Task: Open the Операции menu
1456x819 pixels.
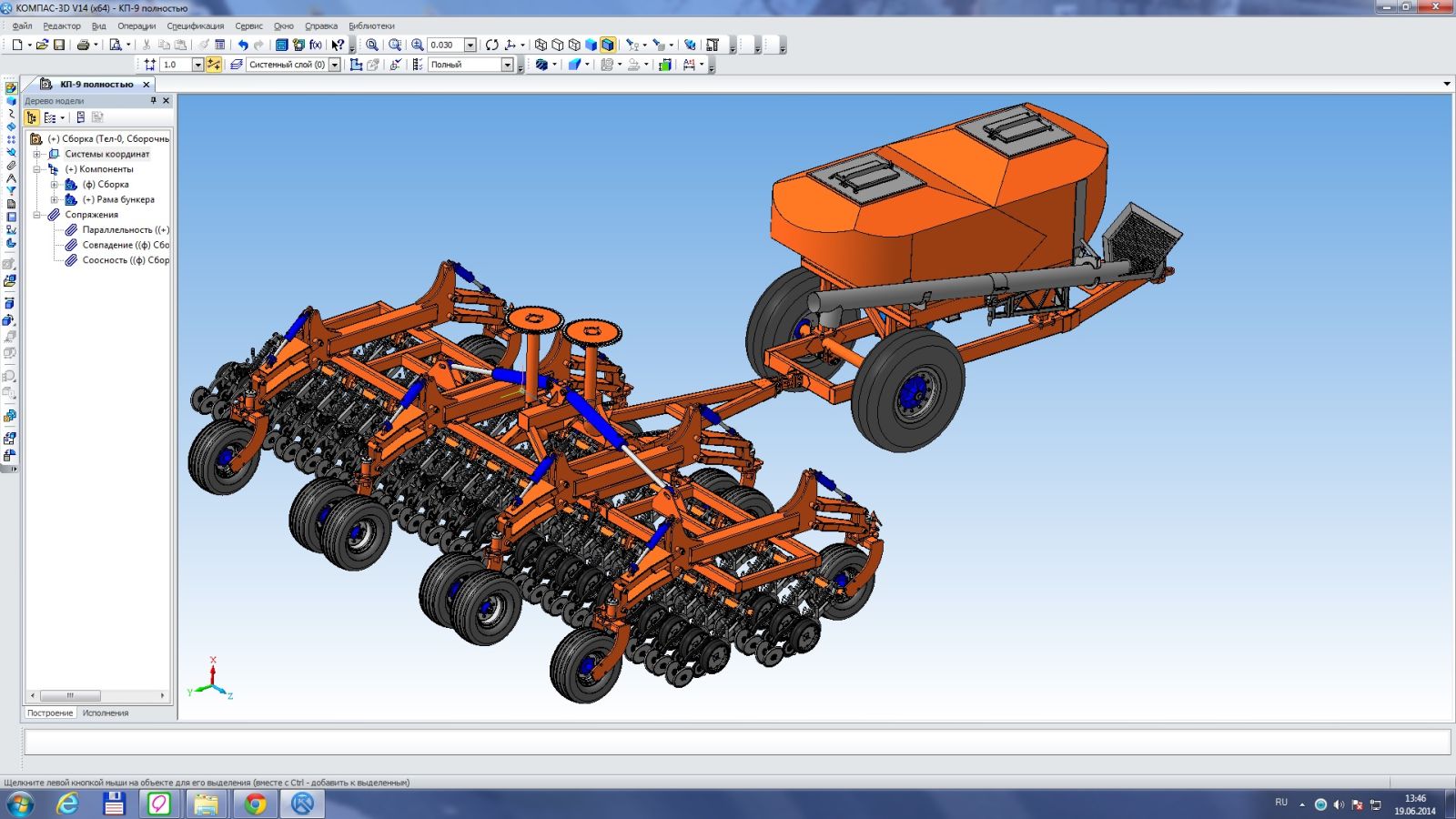Action: pyautogui.click(x=136, y=25)
